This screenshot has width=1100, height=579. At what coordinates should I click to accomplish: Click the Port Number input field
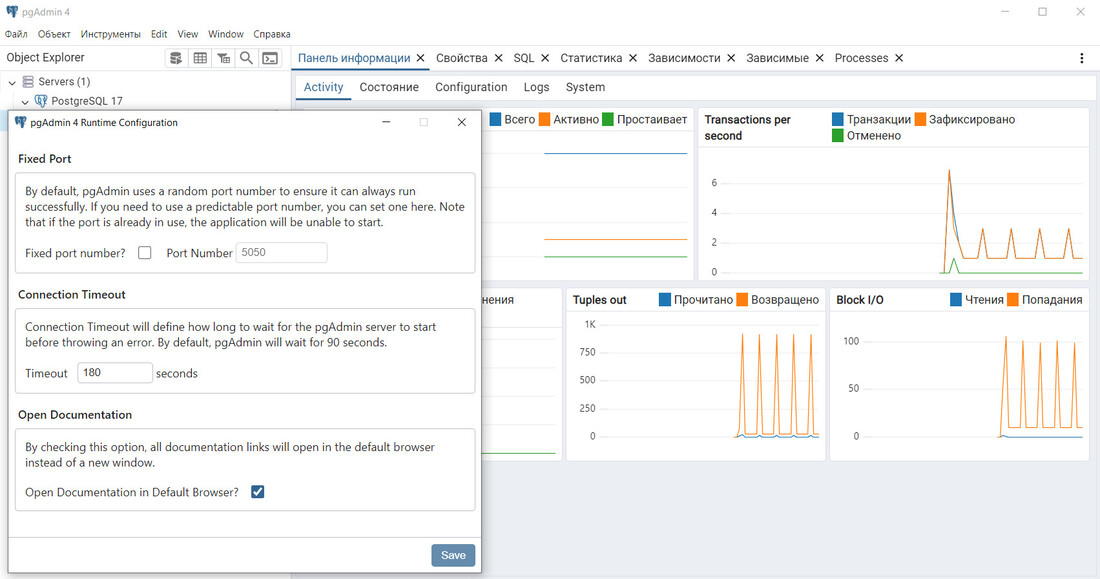[281, 253]
